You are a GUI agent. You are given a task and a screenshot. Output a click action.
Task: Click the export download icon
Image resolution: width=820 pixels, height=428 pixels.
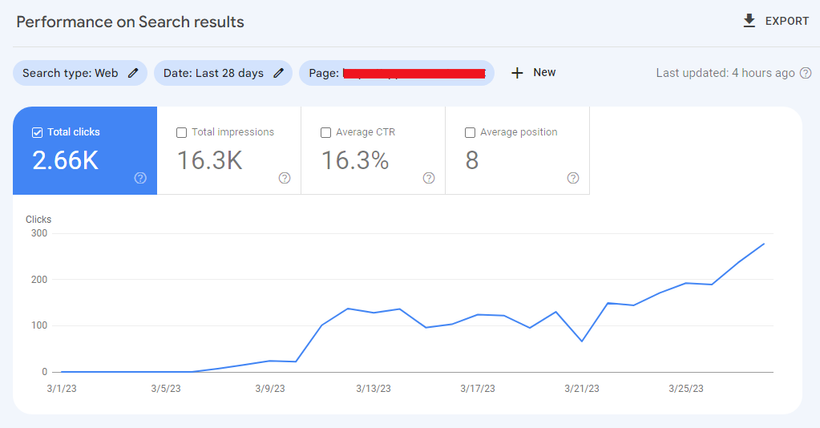pyautogui.click(x=749, y=21)
